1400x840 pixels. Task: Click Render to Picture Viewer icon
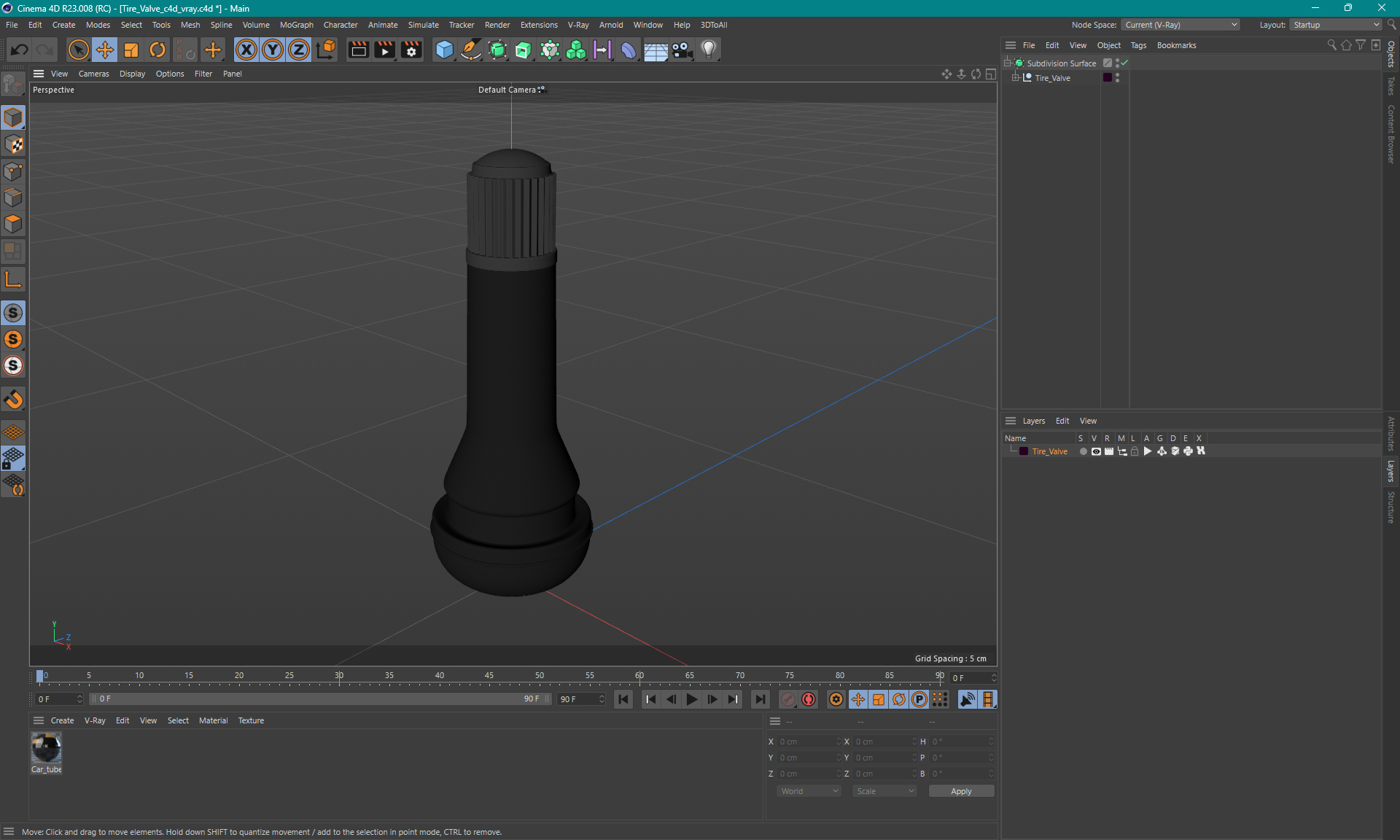pyautogui.click(x=384, y=50)
